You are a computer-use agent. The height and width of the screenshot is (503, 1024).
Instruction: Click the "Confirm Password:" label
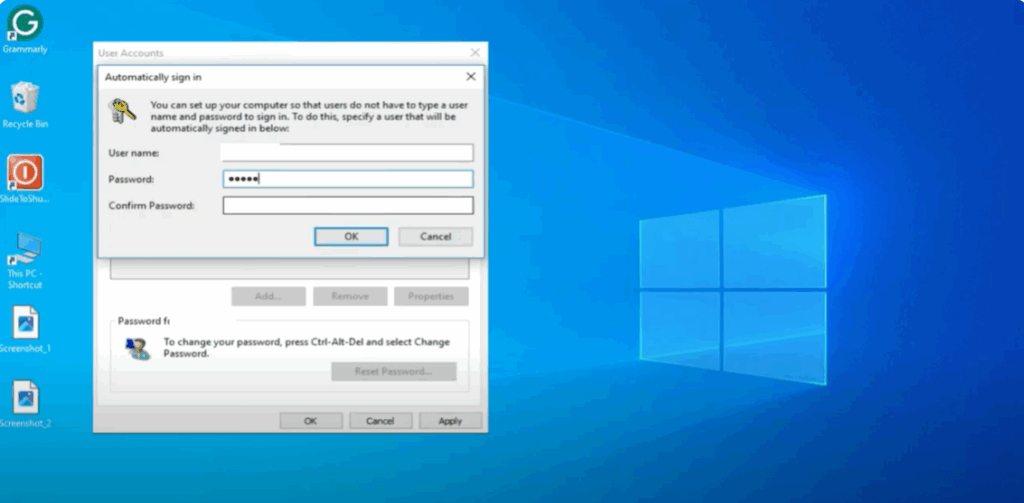152,206
